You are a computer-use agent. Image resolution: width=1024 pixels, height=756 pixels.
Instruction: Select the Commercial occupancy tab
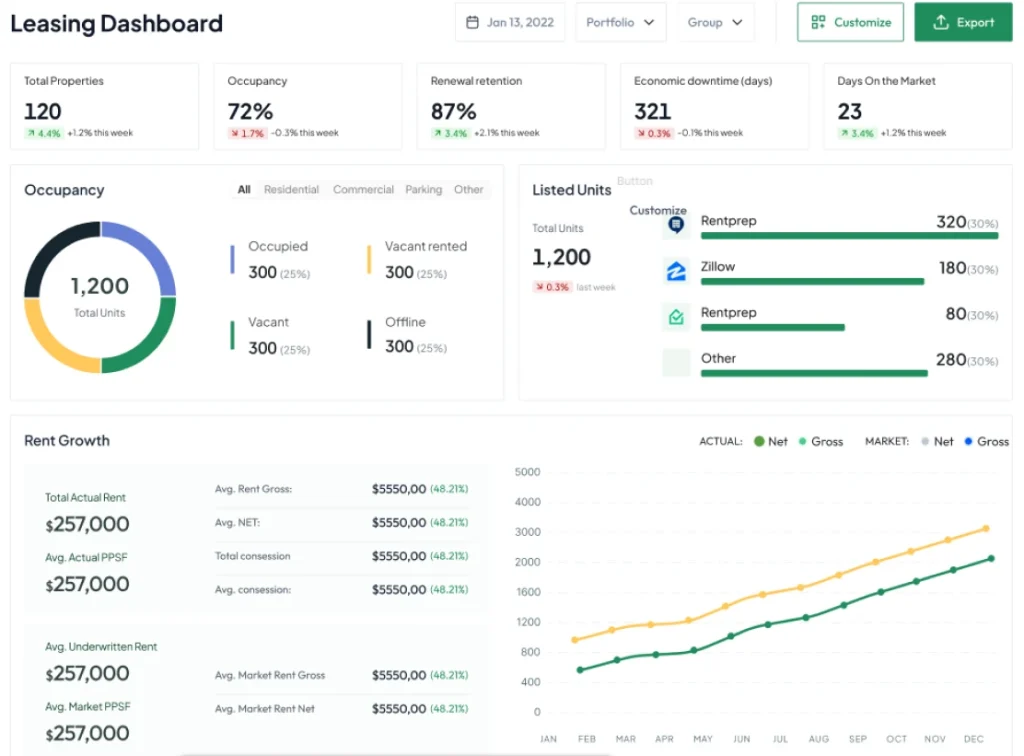[x=363, y=189]
